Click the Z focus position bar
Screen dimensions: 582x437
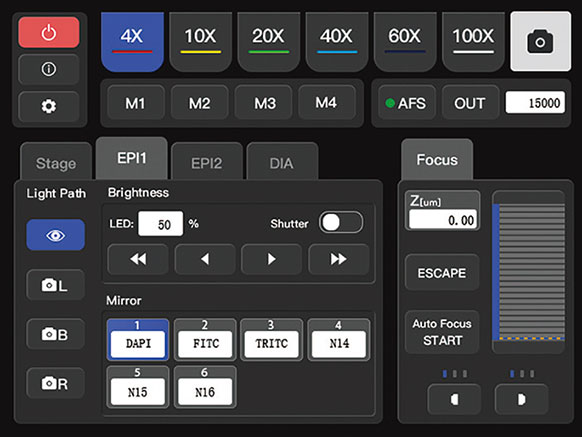click(529, 272)
